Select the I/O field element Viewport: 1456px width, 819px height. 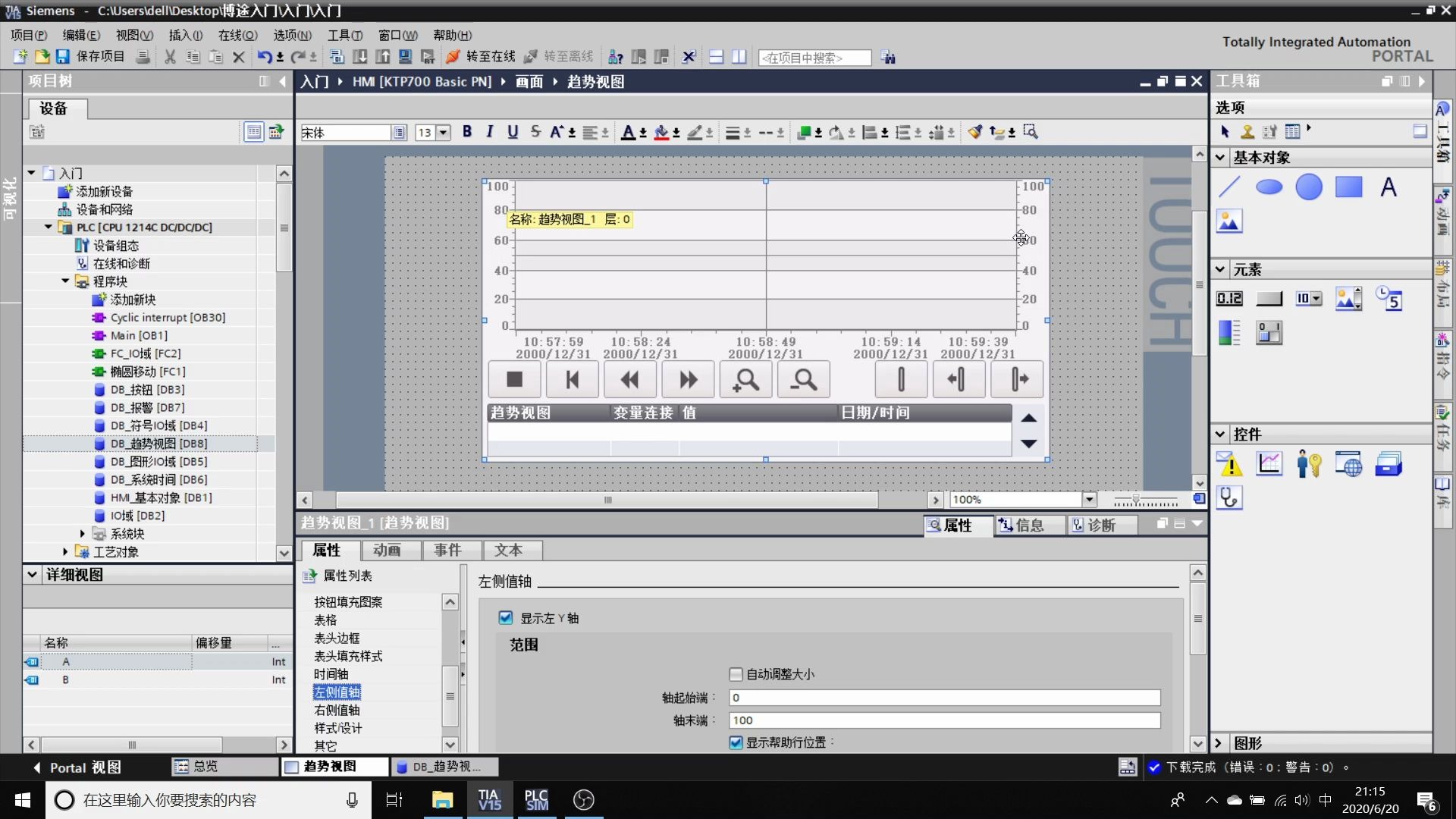[x=1229, y=299]
